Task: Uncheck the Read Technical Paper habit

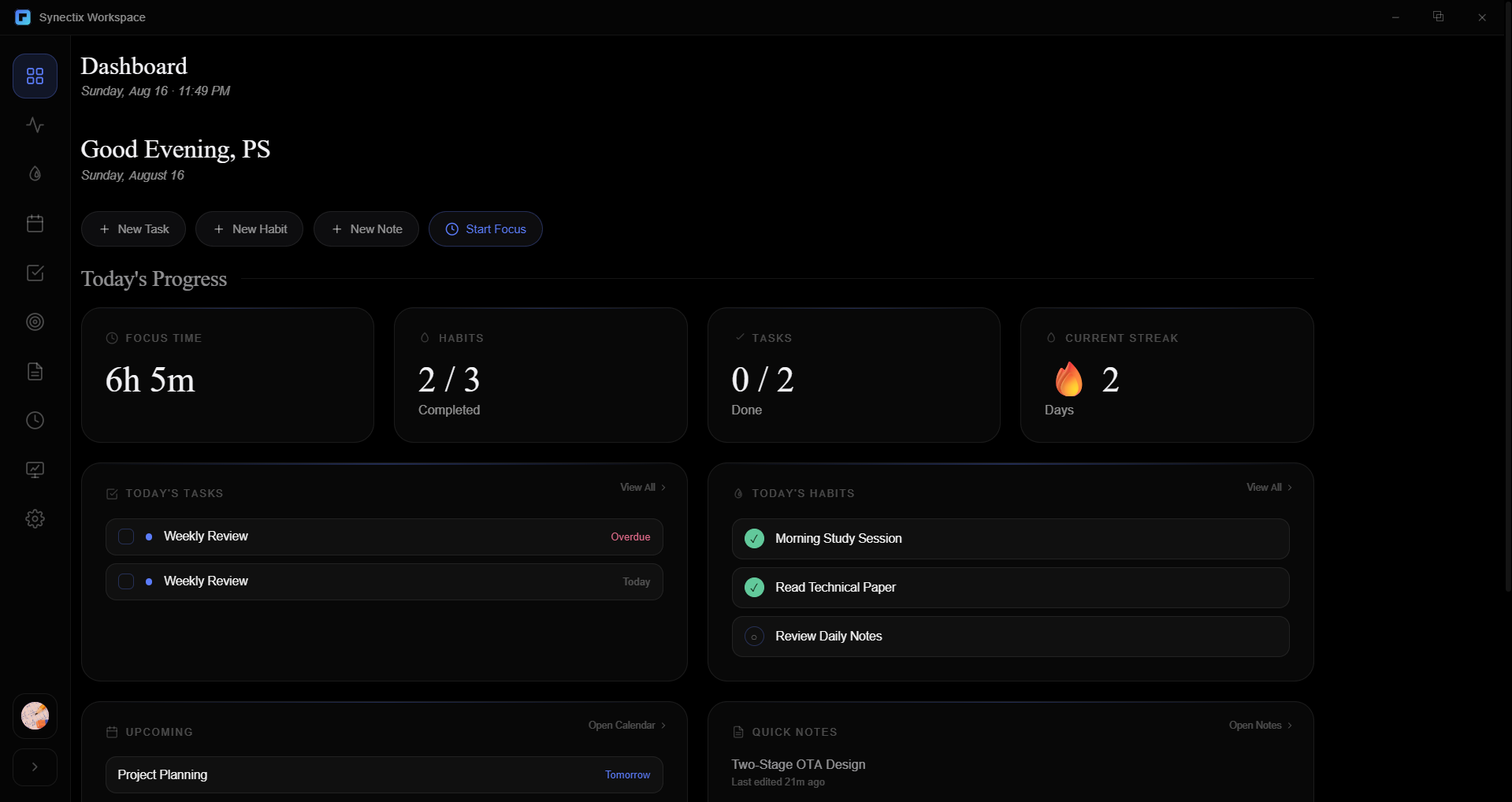Action: [x=754, y=588]
